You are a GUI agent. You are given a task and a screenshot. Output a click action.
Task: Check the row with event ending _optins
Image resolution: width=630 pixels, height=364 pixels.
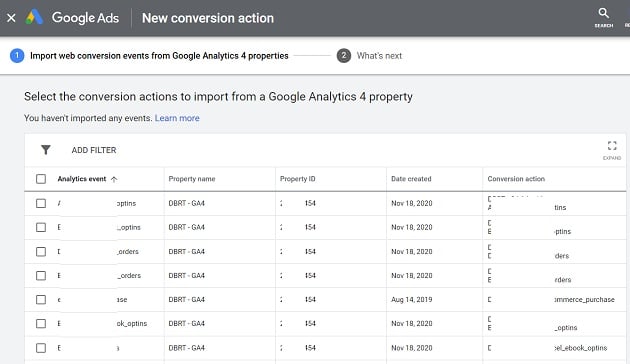(x=41, y=227)
